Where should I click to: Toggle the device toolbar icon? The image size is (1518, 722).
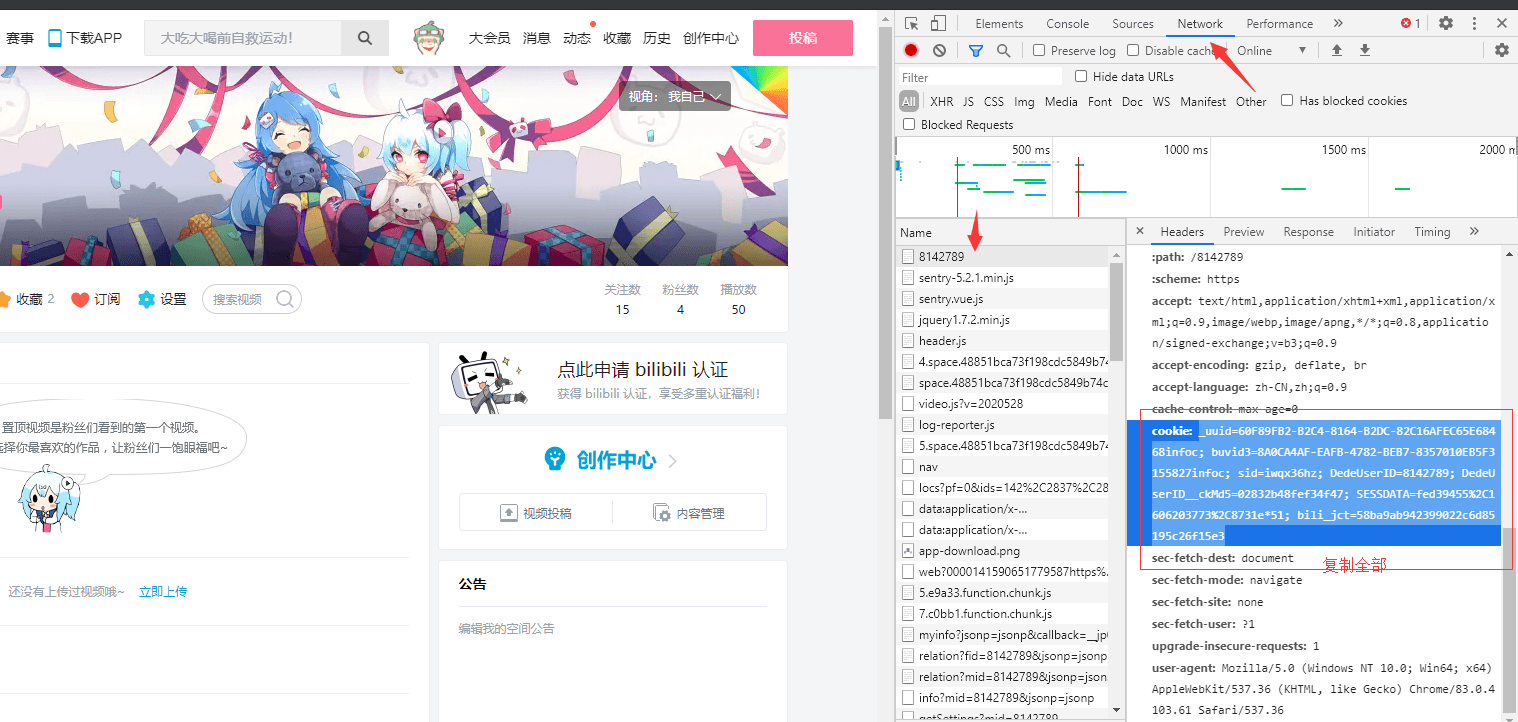point(938,24)
